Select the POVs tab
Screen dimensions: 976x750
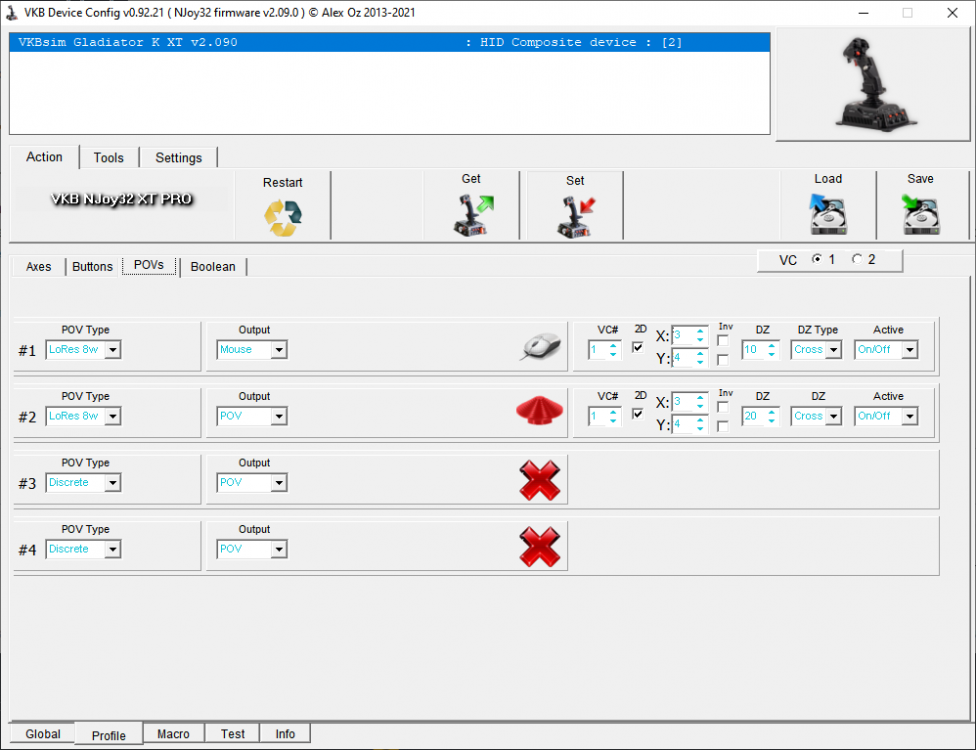[149, 265]
